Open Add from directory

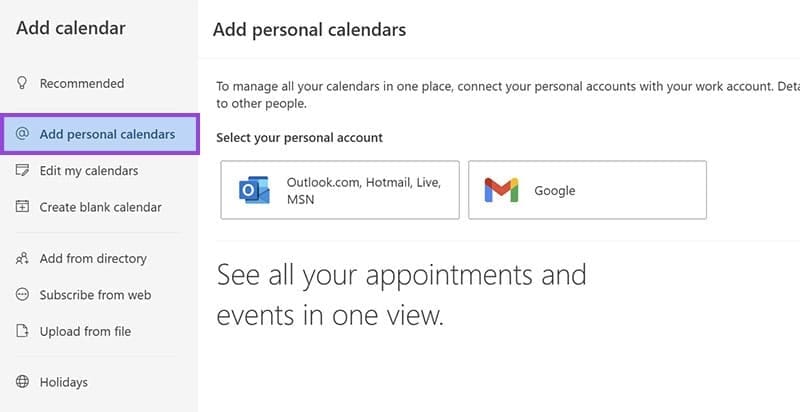(93, 259)
